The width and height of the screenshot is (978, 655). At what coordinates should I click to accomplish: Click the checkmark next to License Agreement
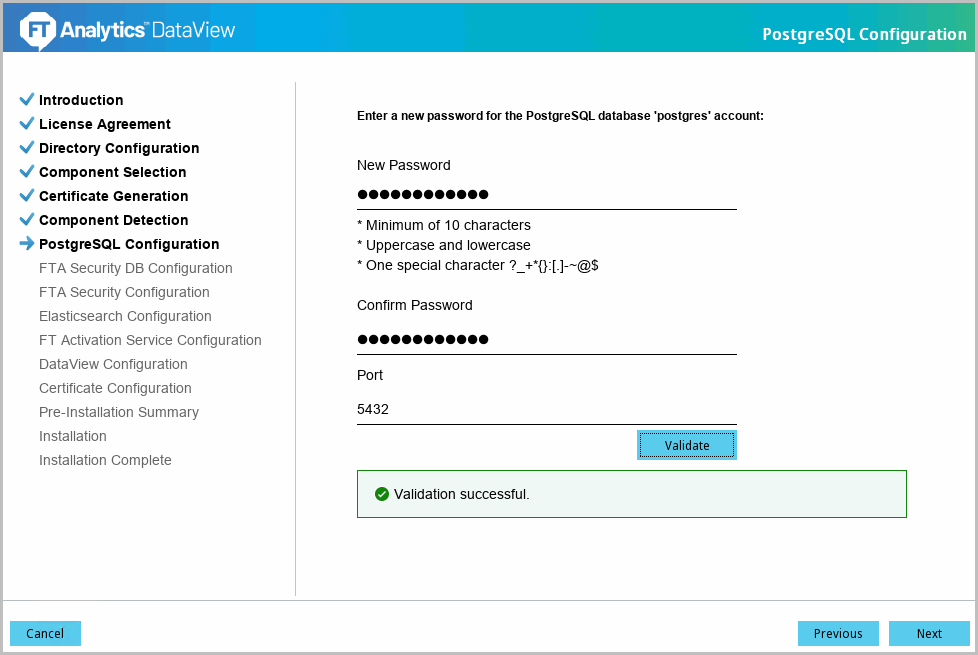[x=27, y=124]
